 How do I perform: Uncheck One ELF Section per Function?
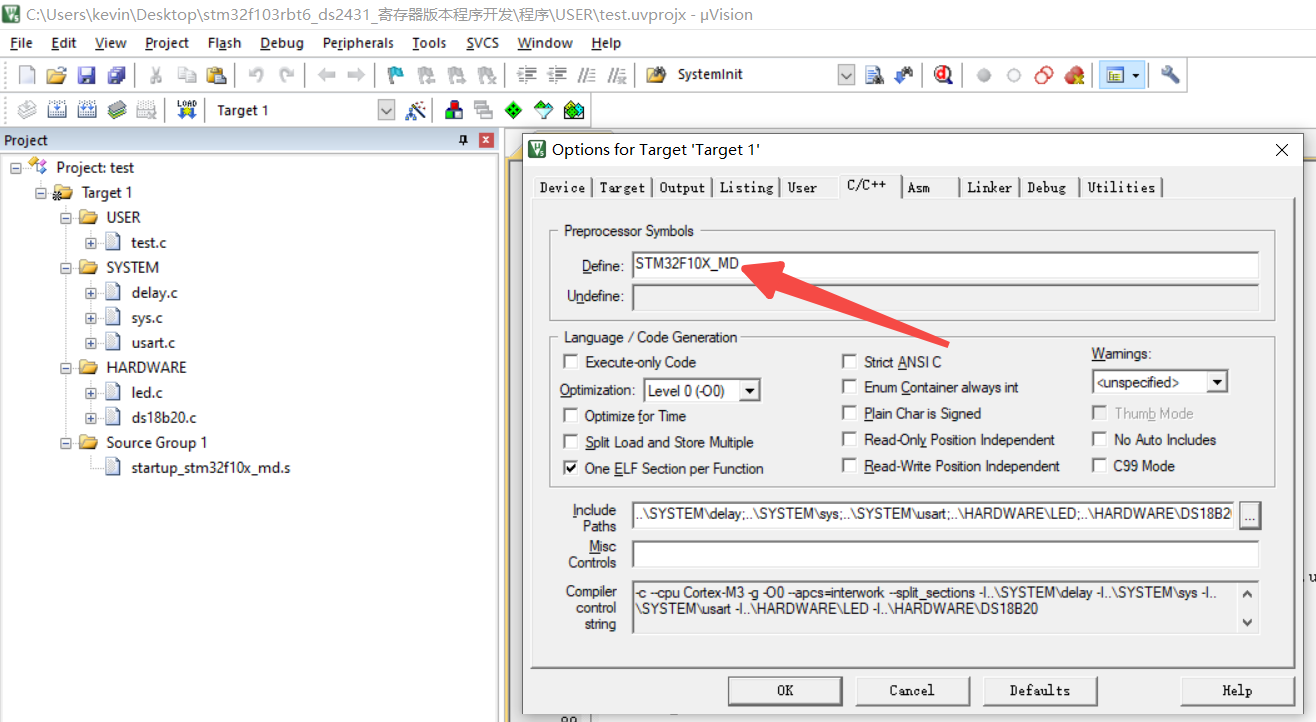click(571, 468)
